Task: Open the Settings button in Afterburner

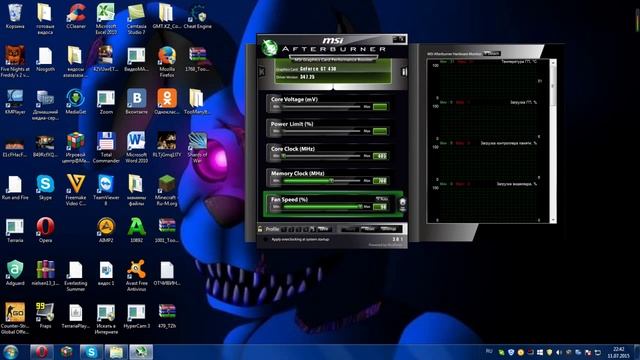Action: 389,229
